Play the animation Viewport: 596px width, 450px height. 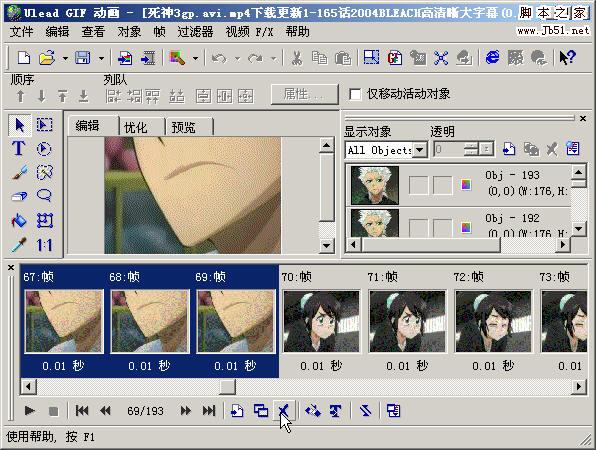click(30, 411)
